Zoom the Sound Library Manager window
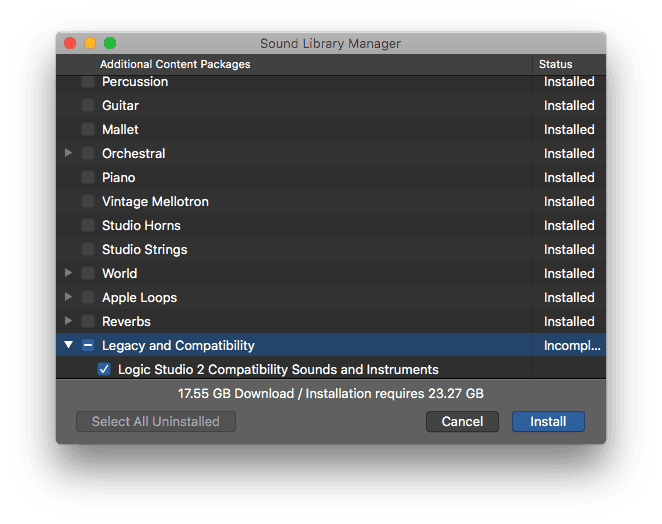 pyautogui.click(x=110, y=43)
